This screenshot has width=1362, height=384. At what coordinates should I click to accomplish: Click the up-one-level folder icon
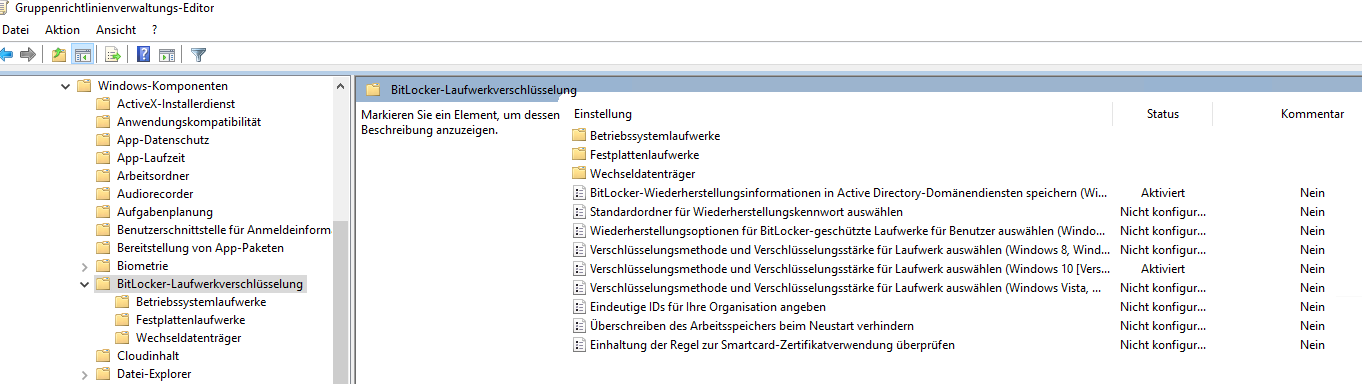pyautogui.click(x=60, y=55)
